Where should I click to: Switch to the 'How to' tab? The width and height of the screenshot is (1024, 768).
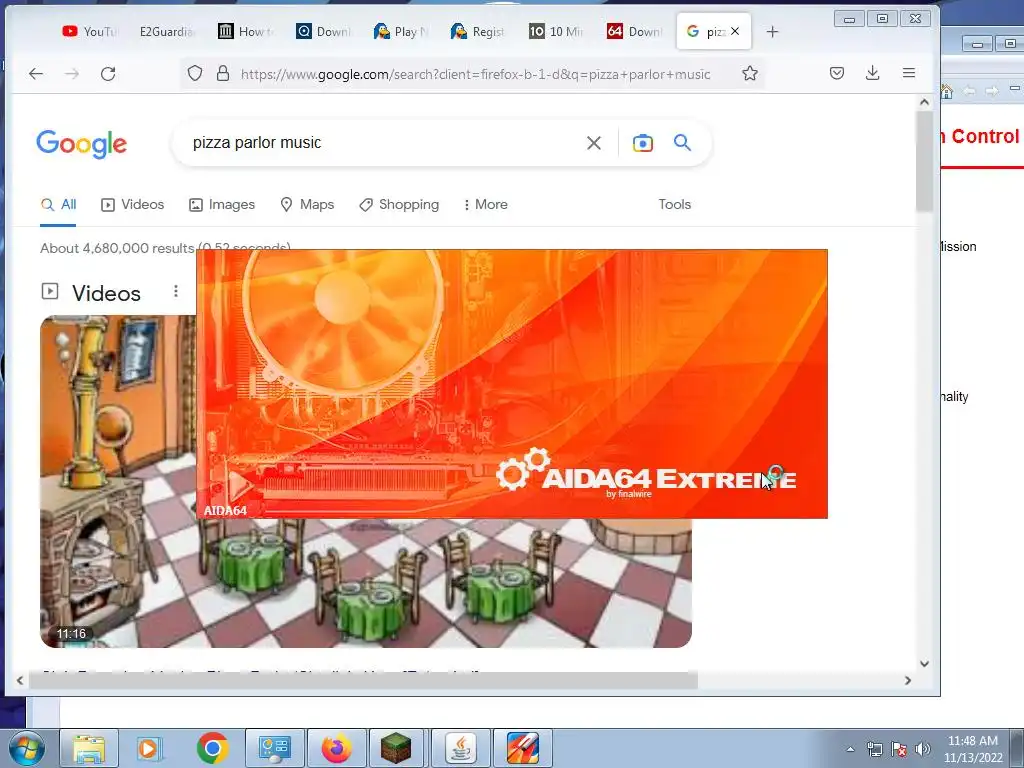246,31
